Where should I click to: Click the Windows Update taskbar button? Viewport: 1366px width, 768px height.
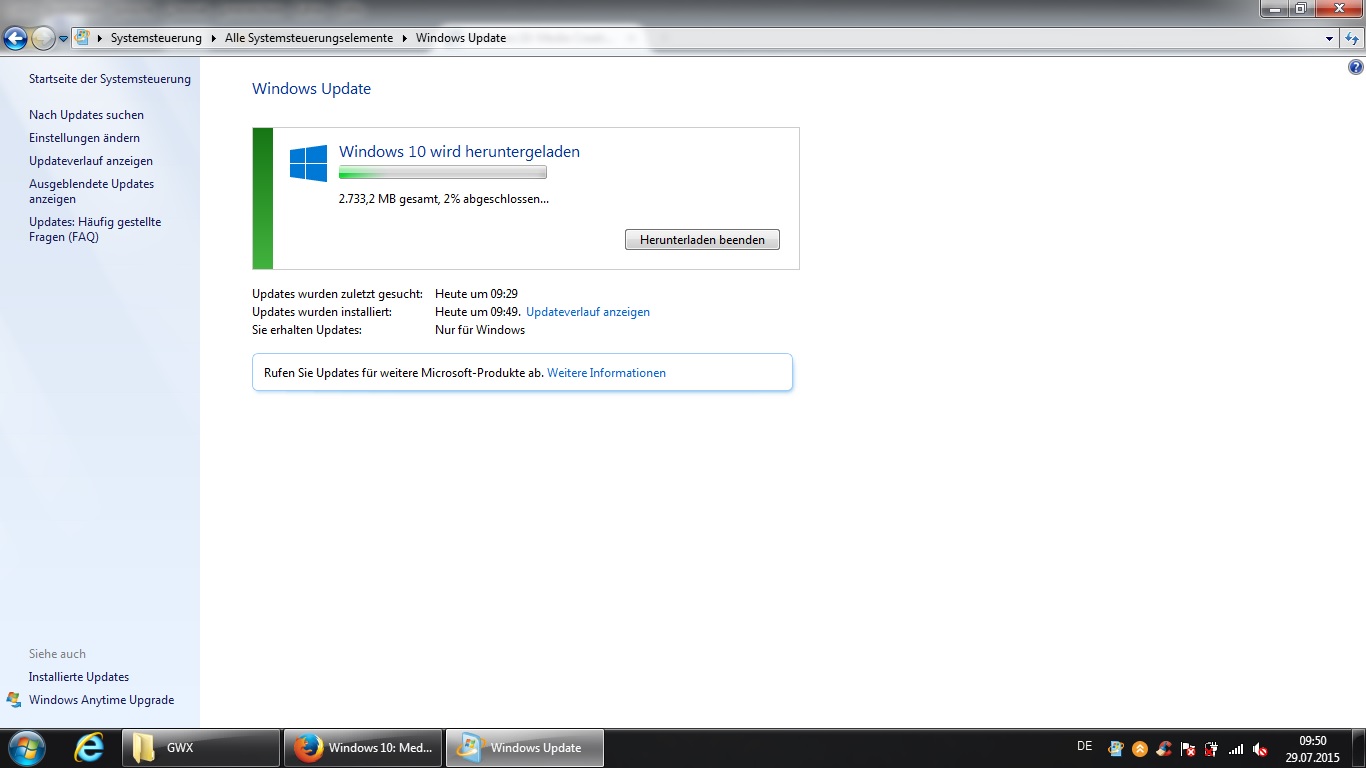(525, 748)
